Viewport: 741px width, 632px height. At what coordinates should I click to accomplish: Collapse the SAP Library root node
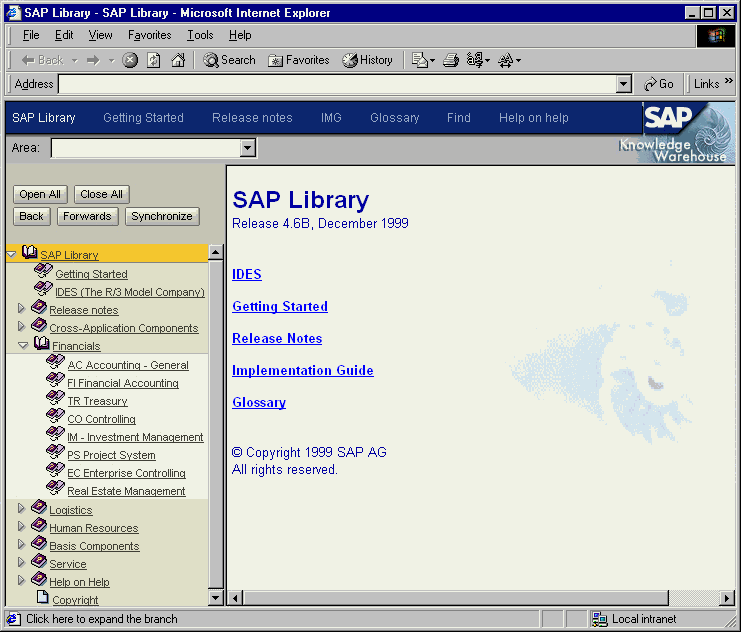pos(11,254)
